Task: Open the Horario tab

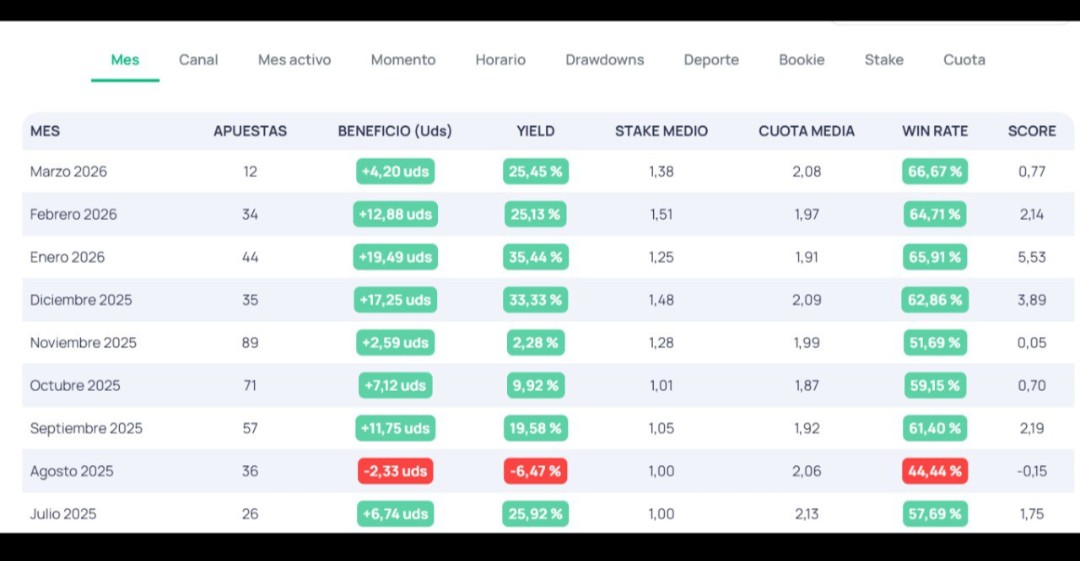Action: [500, 60]
